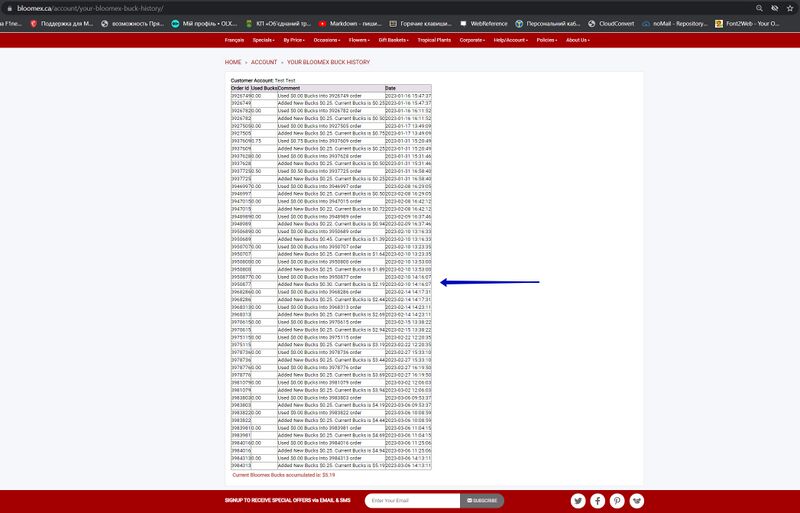Click the crossed-eye icon in the address bar
Image resolution: width=800 pixels, height=513 pixels.
click(x=774, y=8)
